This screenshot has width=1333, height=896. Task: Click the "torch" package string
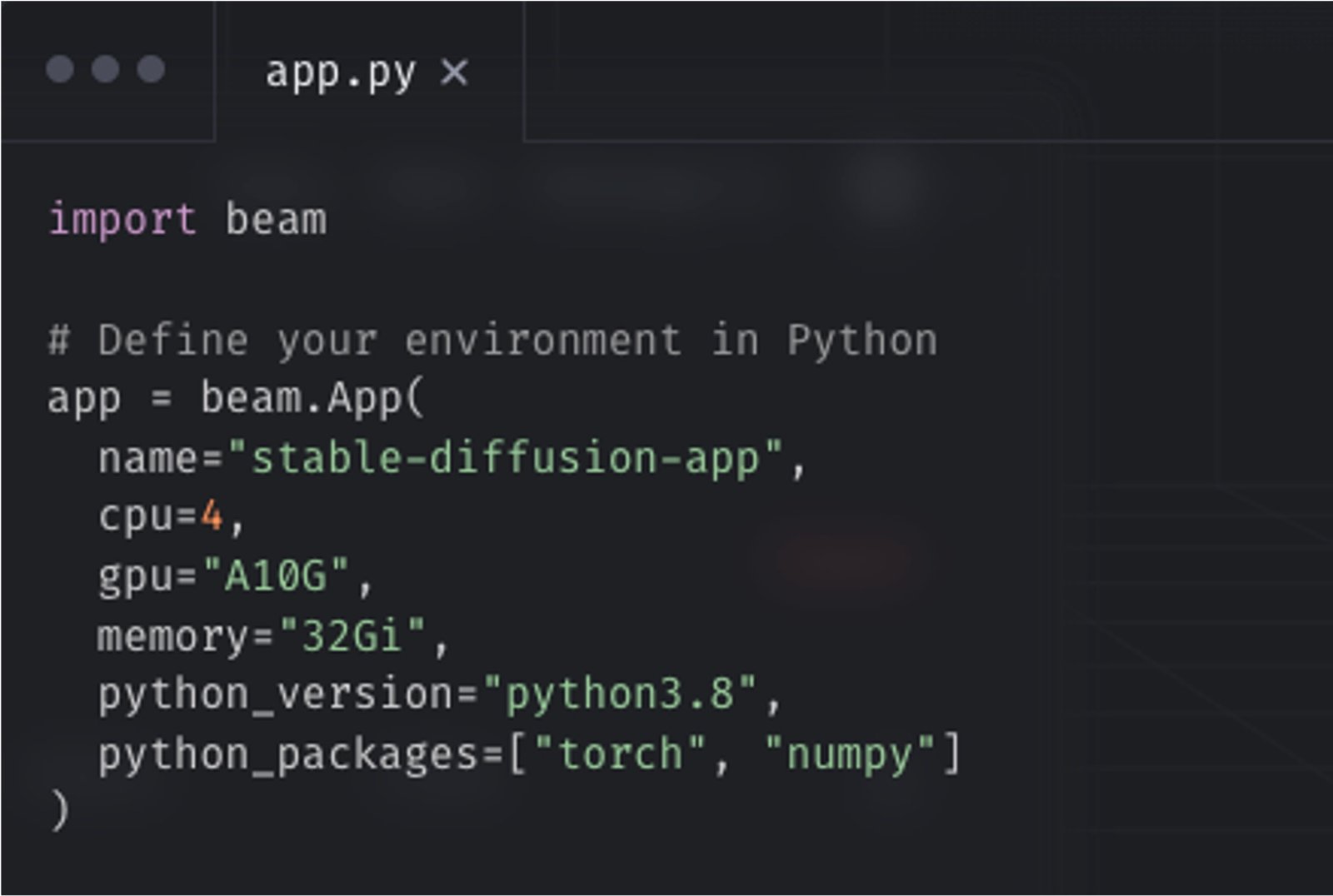(x=619, y=754)
